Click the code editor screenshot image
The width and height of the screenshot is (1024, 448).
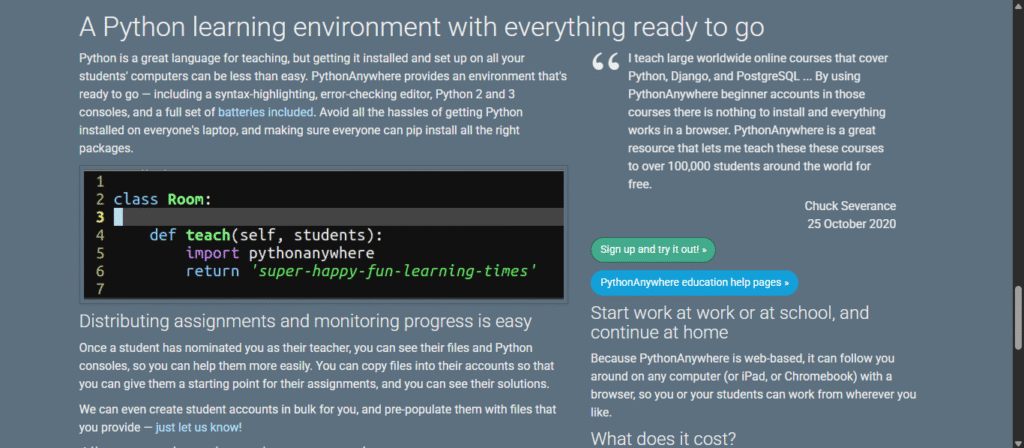pyautogui.click(x=324, y=234)
